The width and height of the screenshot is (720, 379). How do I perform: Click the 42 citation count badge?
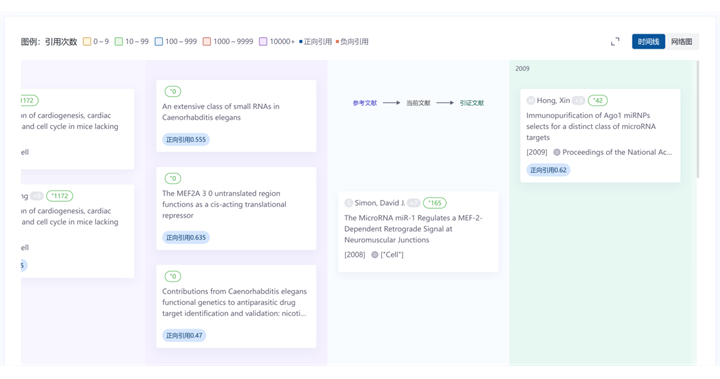click(x=597, y=100)
